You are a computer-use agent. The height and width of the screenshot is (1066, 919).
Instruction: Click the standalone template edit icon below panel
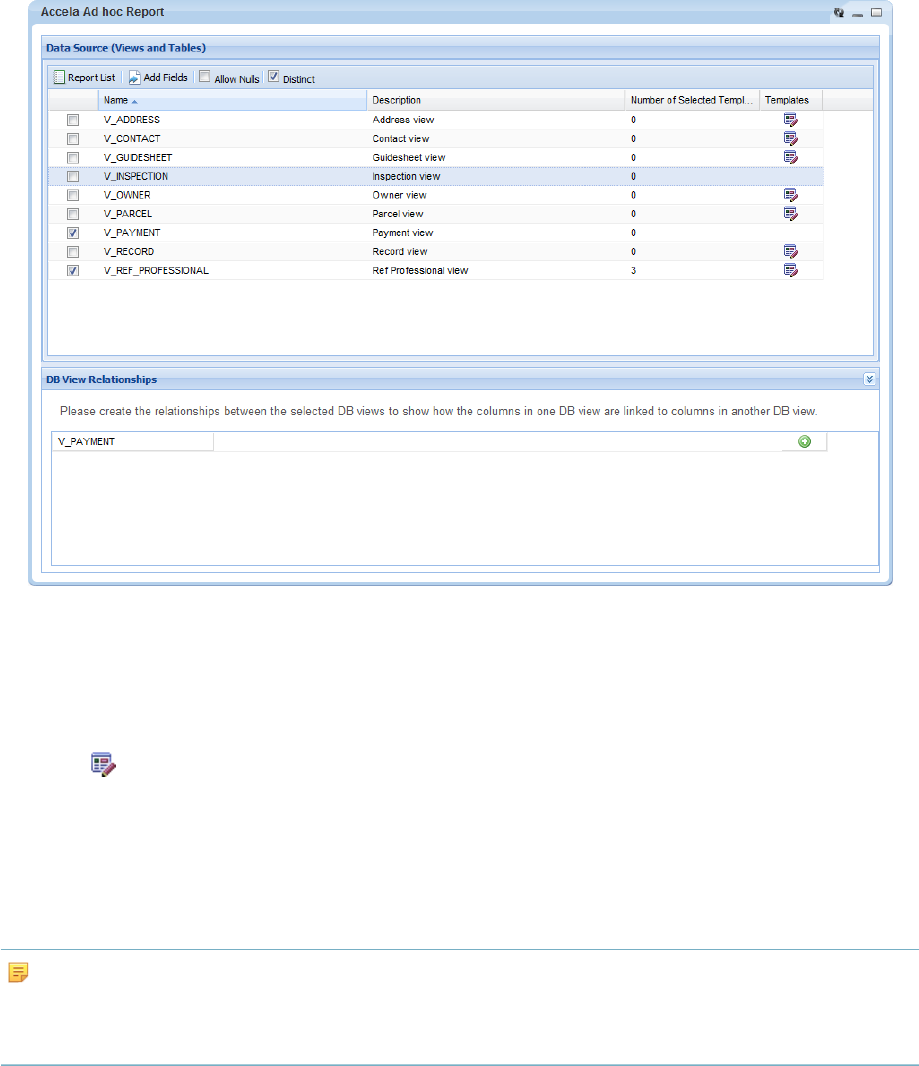point(103,765)
